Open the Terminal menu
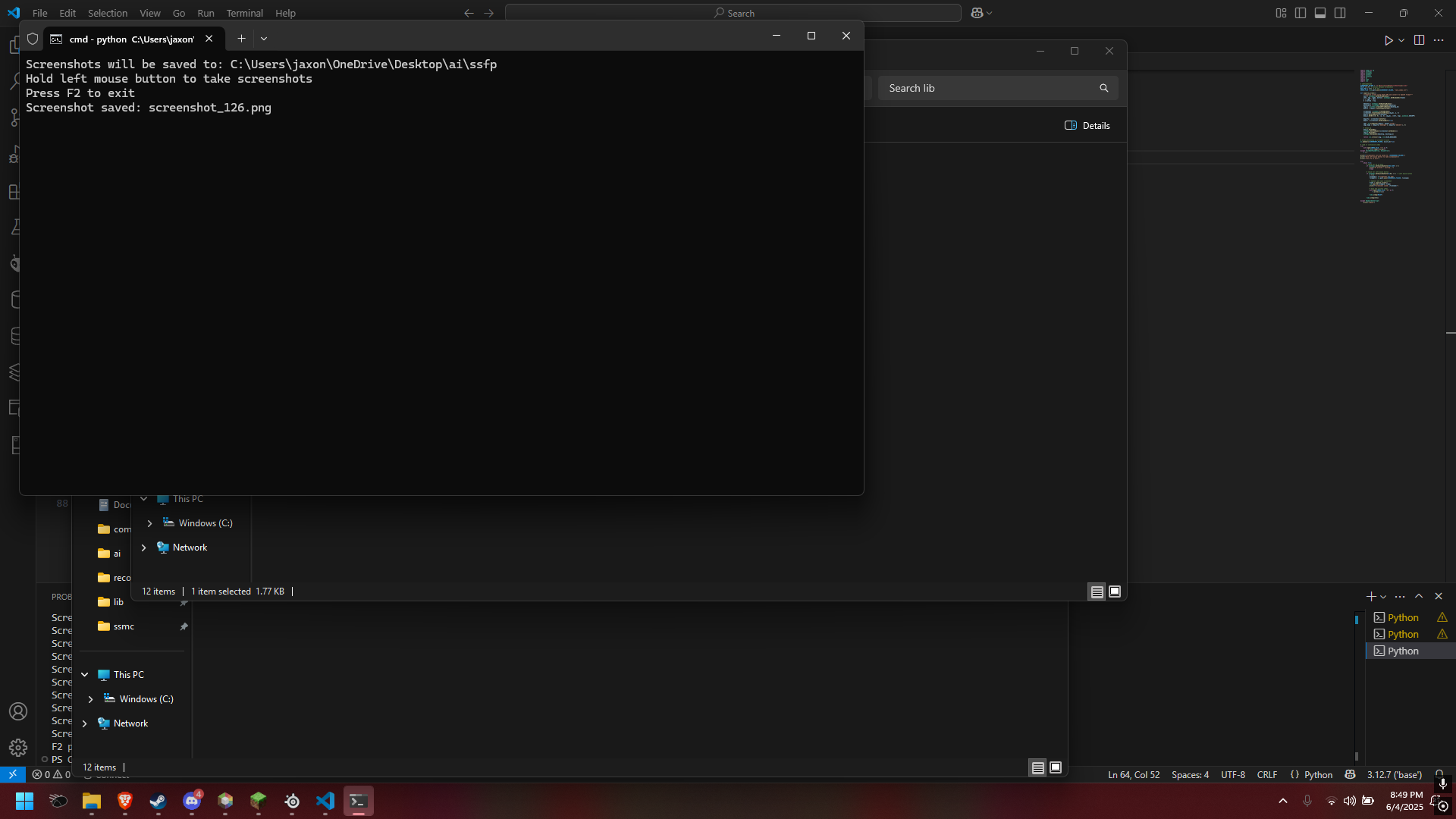The image size is (1456, 819). pyautogui.click(x=244, y=13)
